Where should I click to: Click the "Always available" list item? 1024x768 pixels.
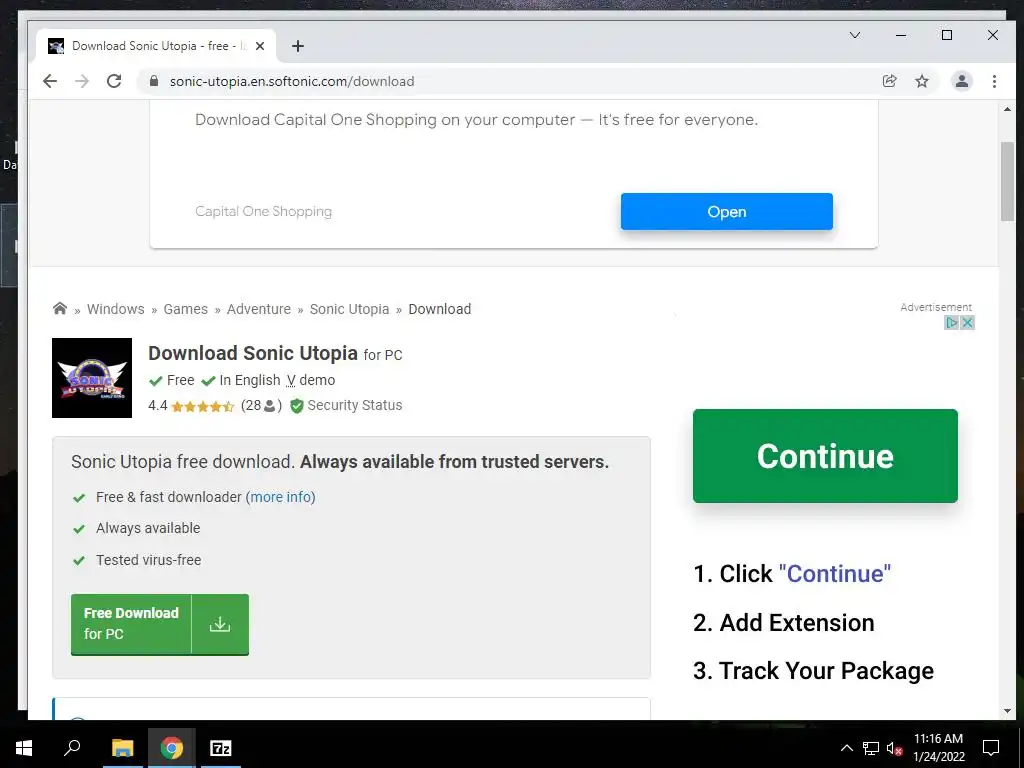(x=148, y=528)
